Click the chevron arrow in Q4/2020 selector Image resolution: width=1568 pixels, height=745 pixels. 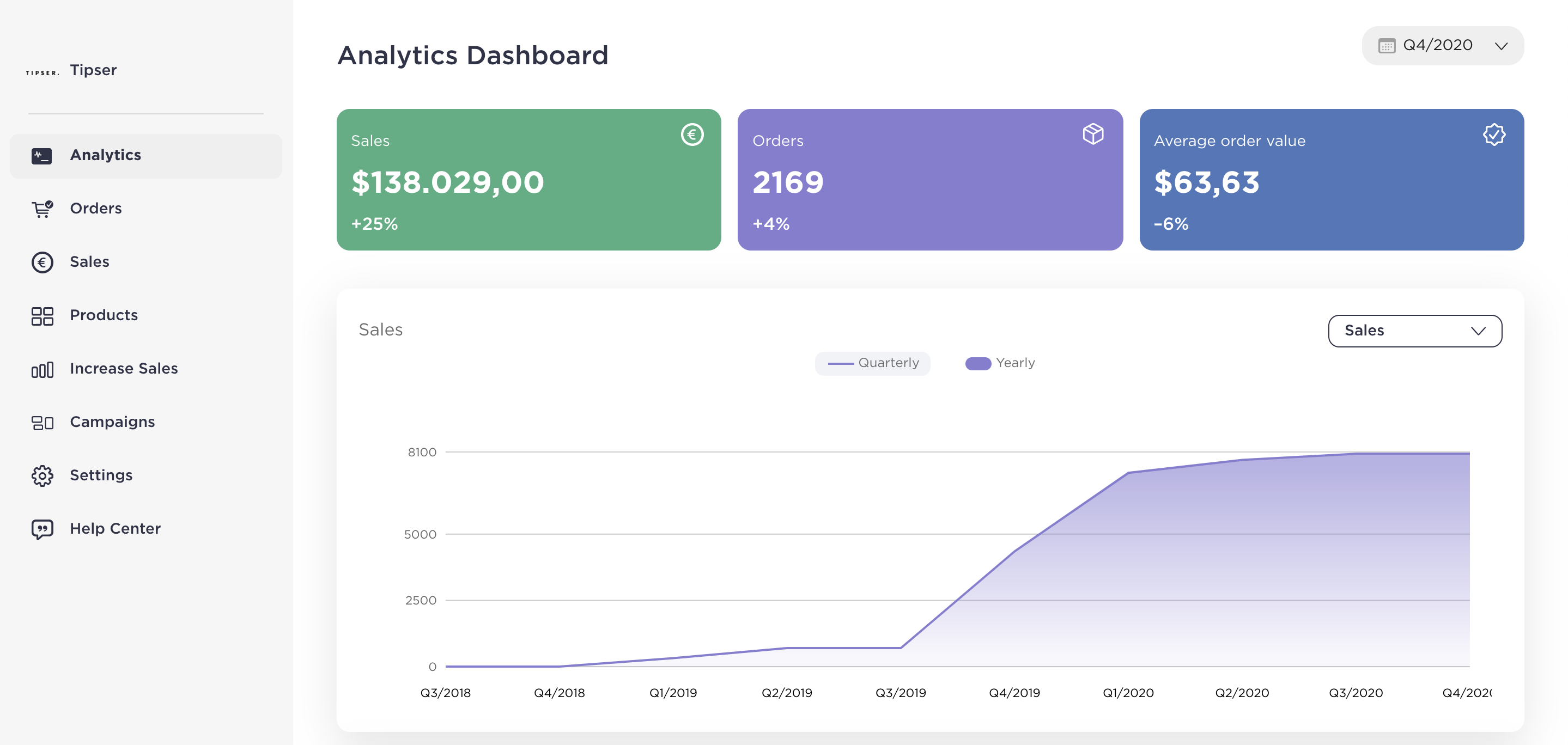pos(1500,46)
